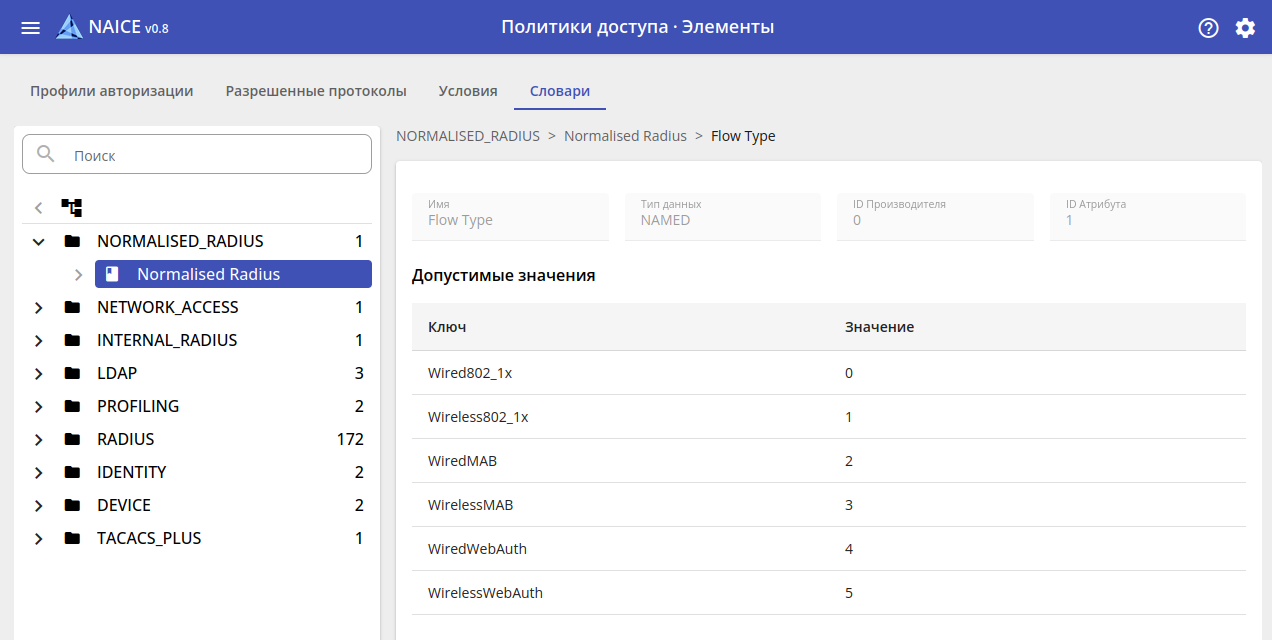Open the hamburger navigation menu
1272x640 pixels.
[x=31, y=28]
